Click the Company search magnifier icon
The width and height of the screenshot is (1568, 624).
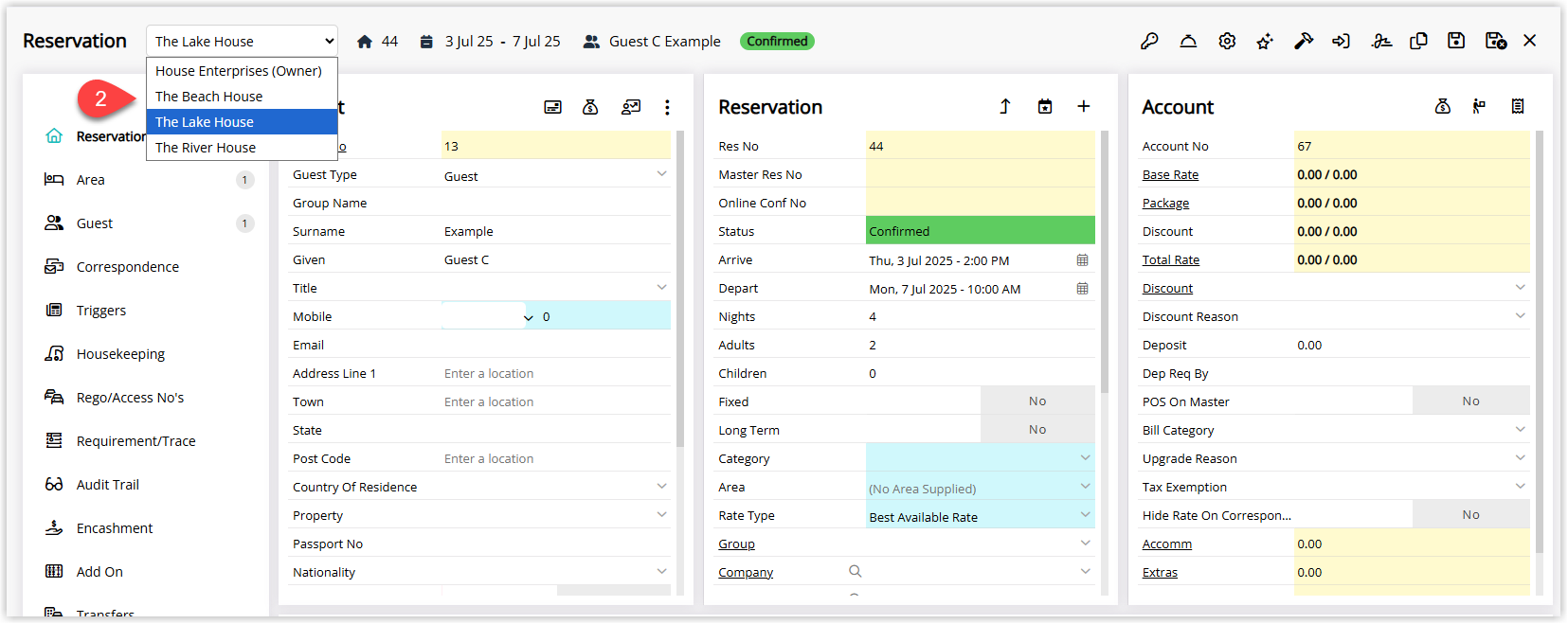click(x=856, y=571)
